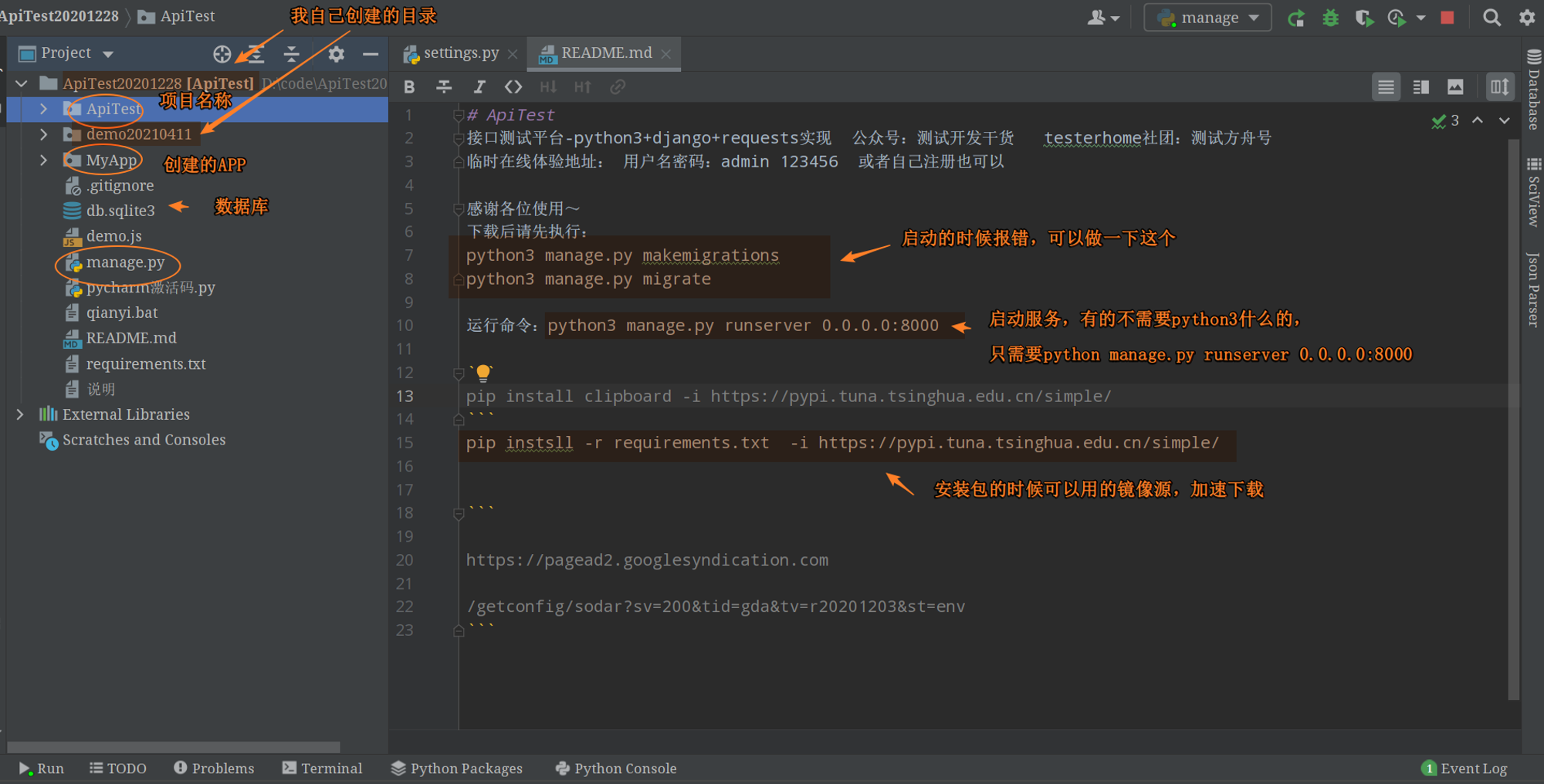This screenshot has width=1544, height=784.
Task: Open Project panel options gear
Action: point(336,53)
